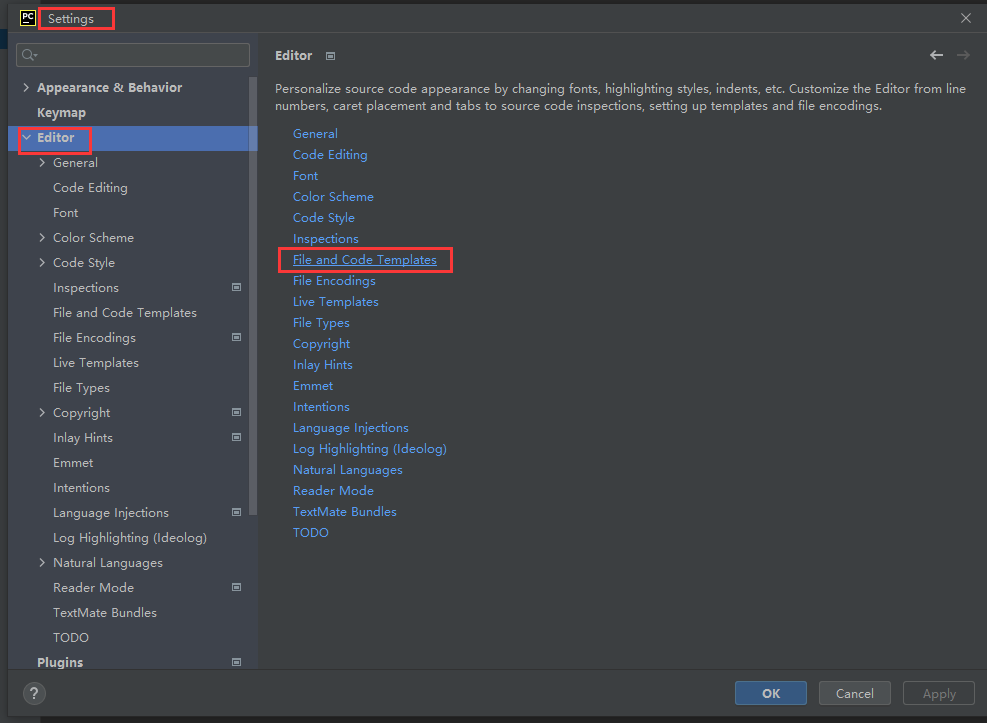Image resolution: width=987 pixels, height=723 pixels.
Task: Click the forward navigation arrow
Action: coord(963,55)
